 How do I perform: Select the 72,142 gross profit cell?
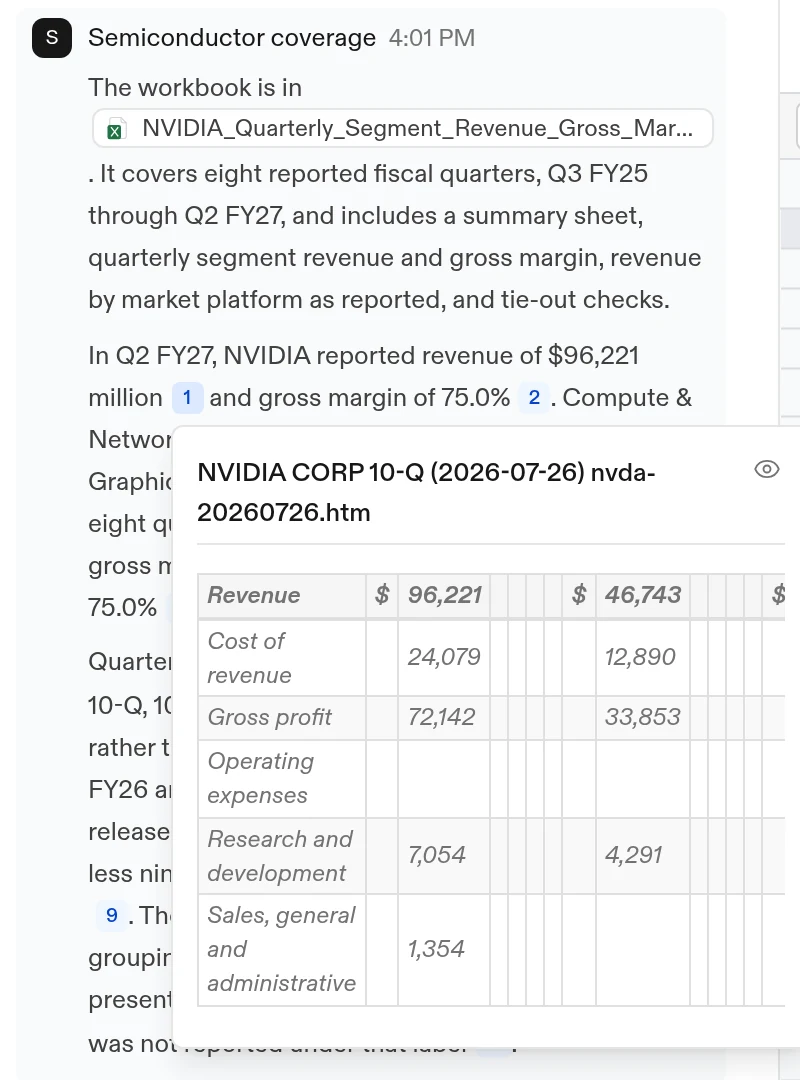(x=444, y=718)
